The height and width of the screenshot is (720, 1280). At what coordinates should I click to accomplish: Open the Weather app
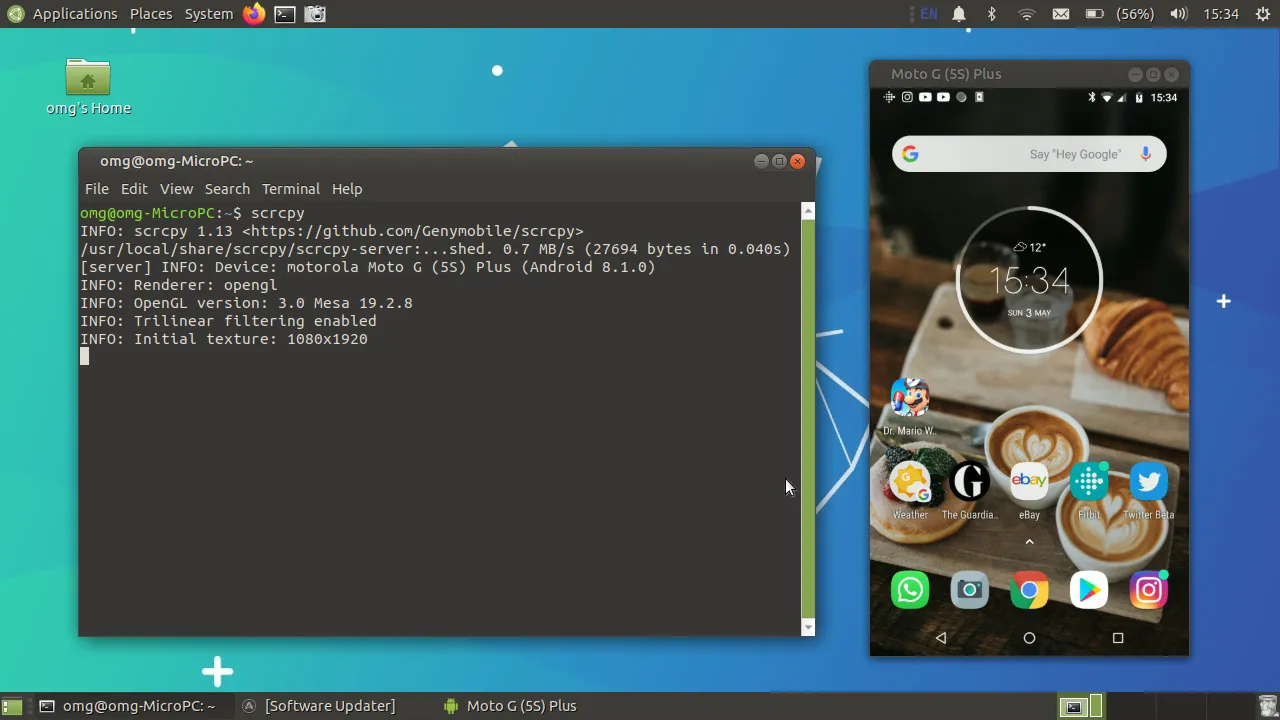909,481
